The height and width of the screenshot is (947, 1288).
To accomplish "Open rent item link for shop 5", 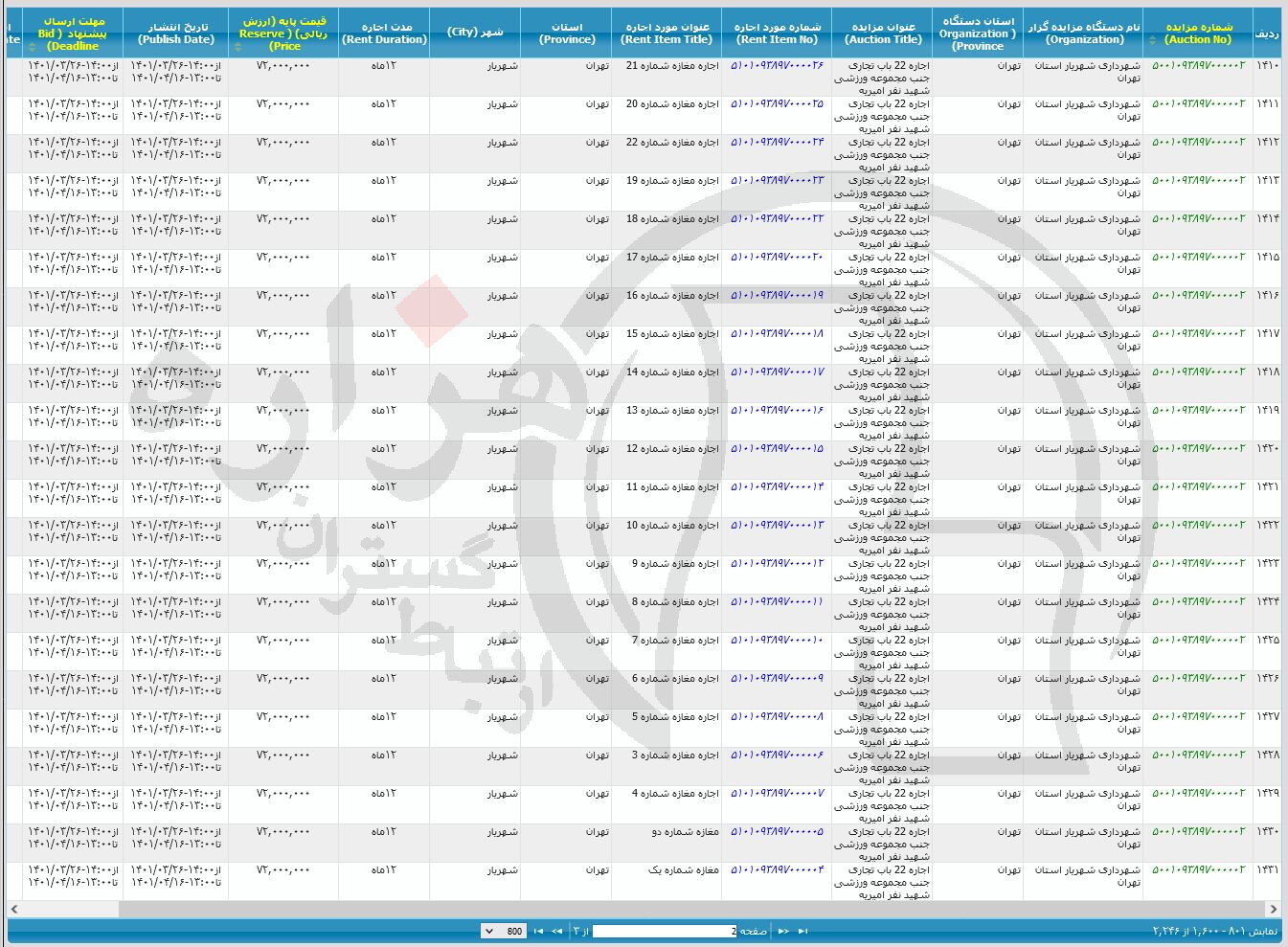I will (777, 717).
